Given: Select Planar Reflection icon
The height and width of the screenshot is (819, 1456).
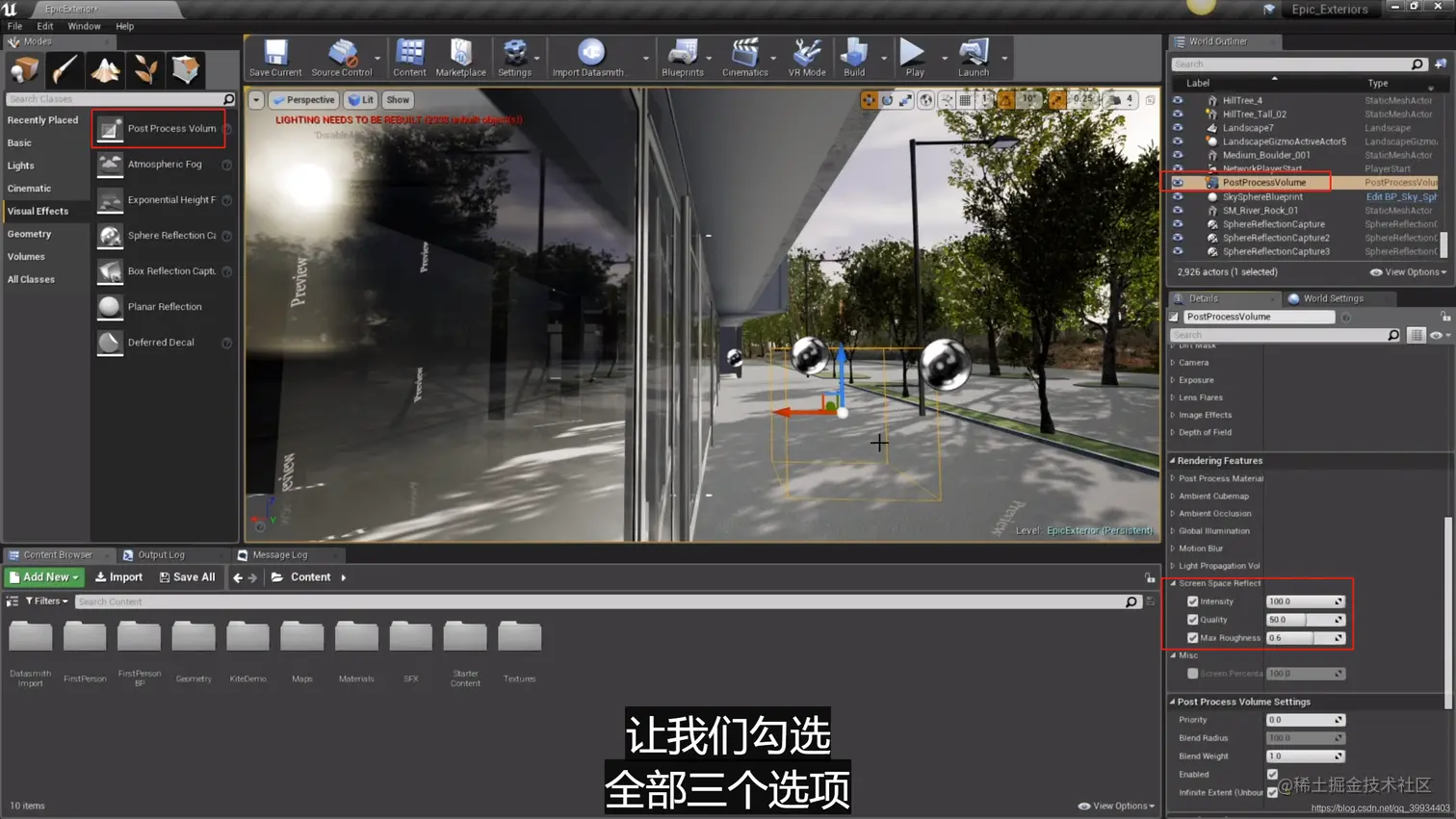Looking at the screenshot, I should click(110, 307).
